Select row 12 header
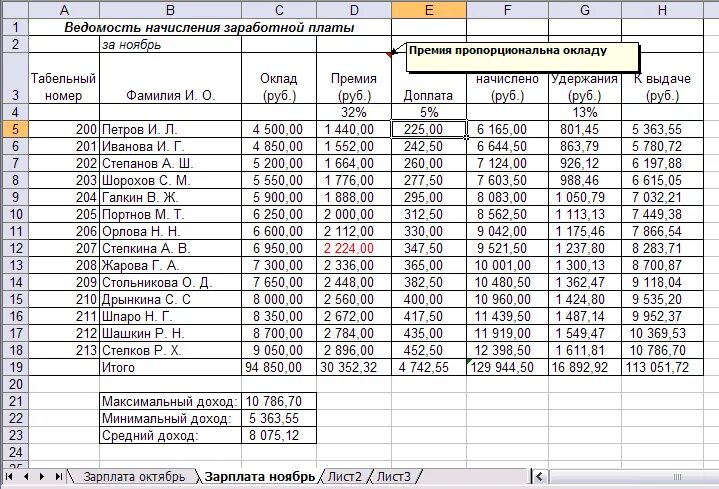The width and height of the screenshot is (719, 489). point(15,248)
